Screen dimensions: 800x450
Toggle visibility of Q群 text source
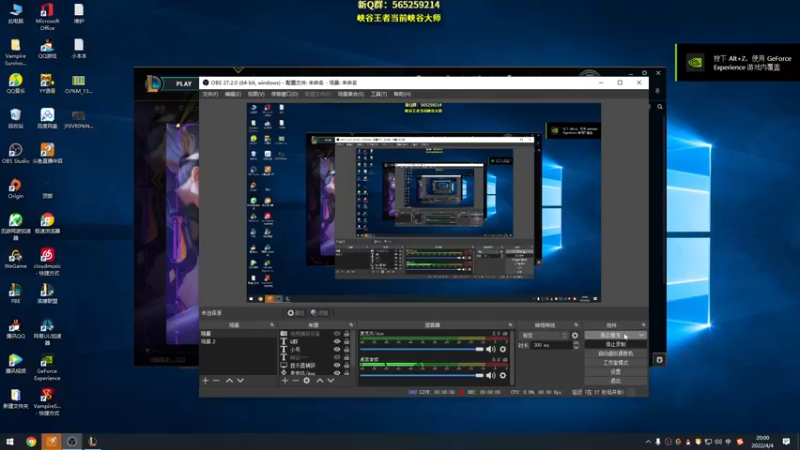pos(337,341)
